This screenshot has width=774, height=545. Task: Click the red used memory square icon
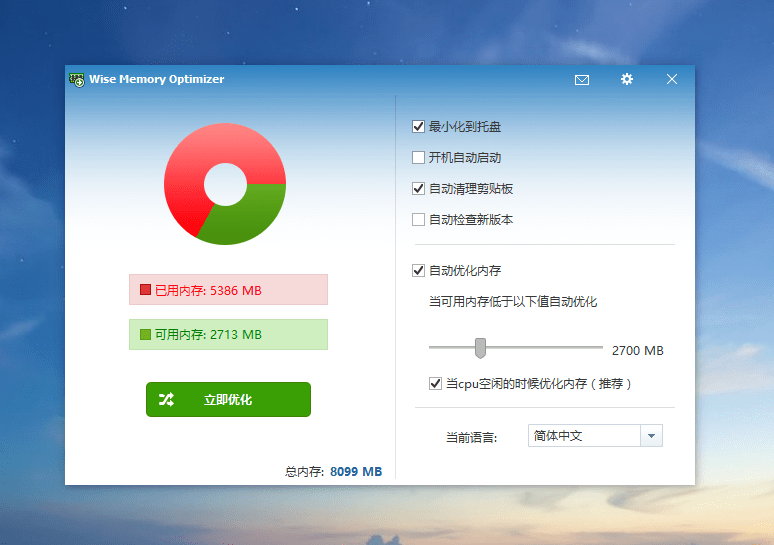145,290
